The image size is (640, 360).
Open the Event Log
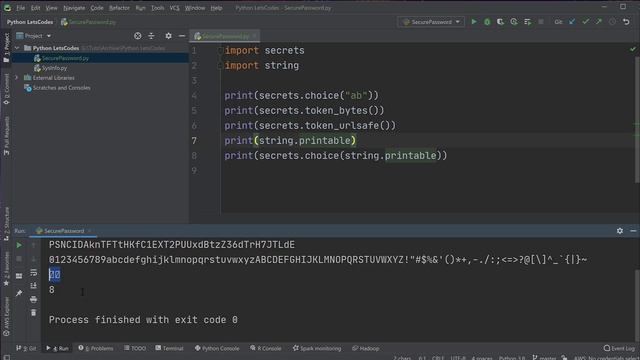tap(620, 348)
